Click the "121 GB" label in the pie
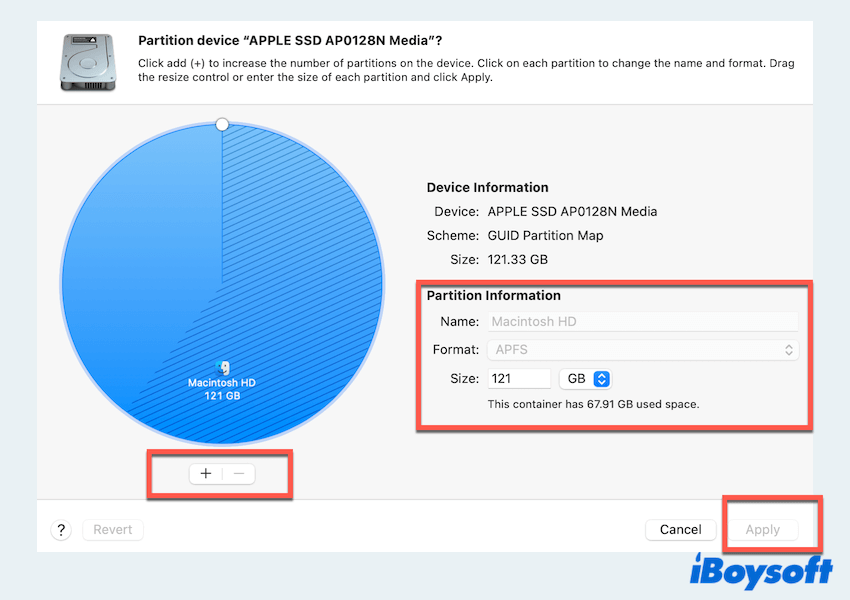The width and height of the screenshot is (850, 600). point(222,396)
